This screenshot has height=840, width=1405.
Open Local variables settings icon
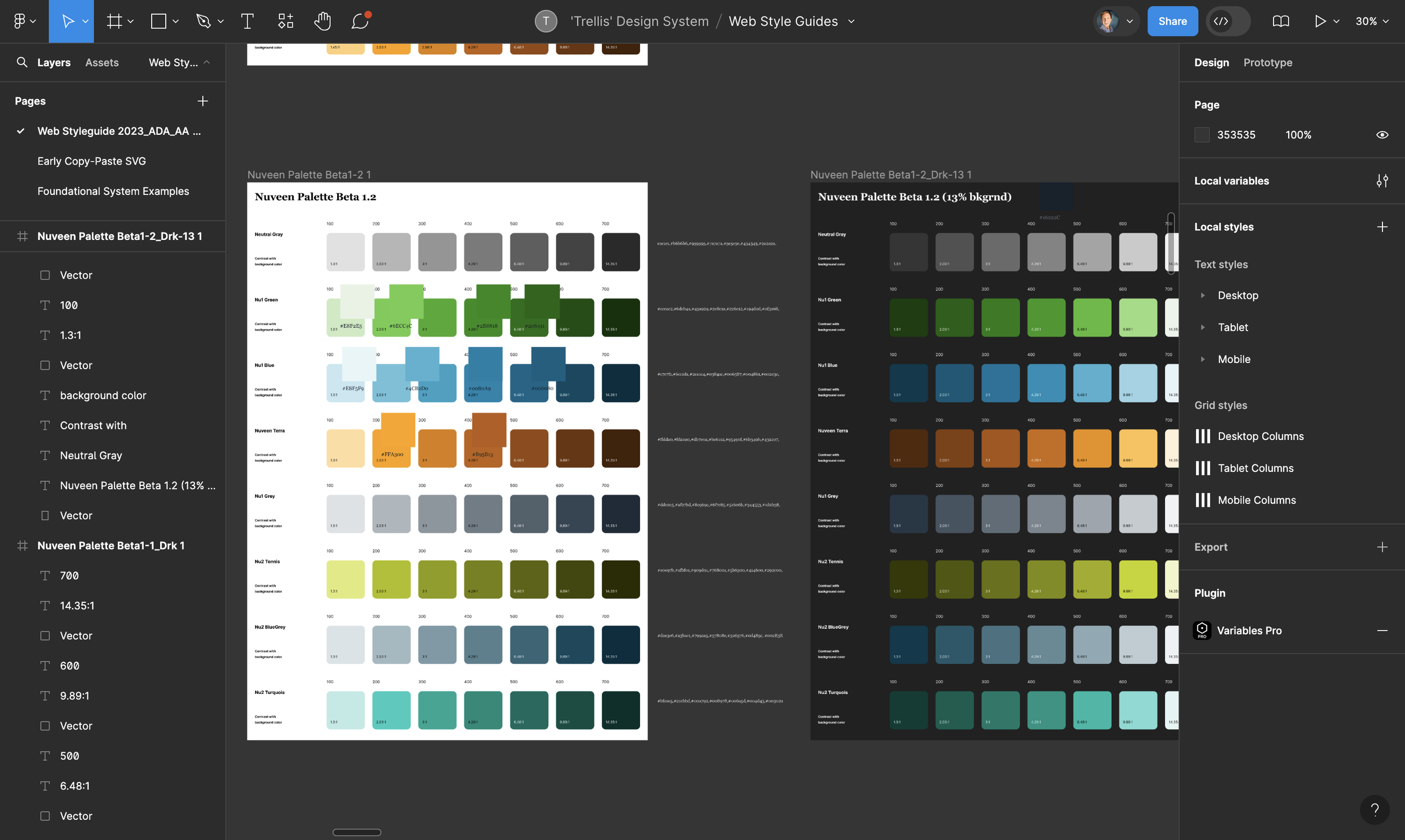1382,180
